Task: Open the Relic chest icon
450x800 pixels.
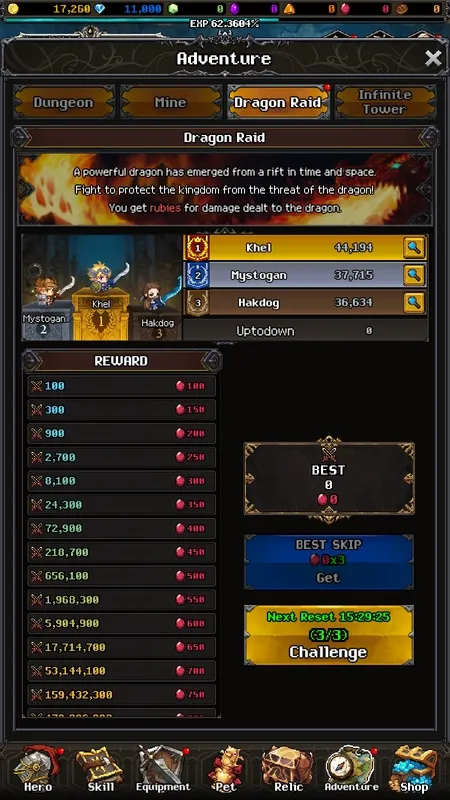Action: (x=288, y=769)
